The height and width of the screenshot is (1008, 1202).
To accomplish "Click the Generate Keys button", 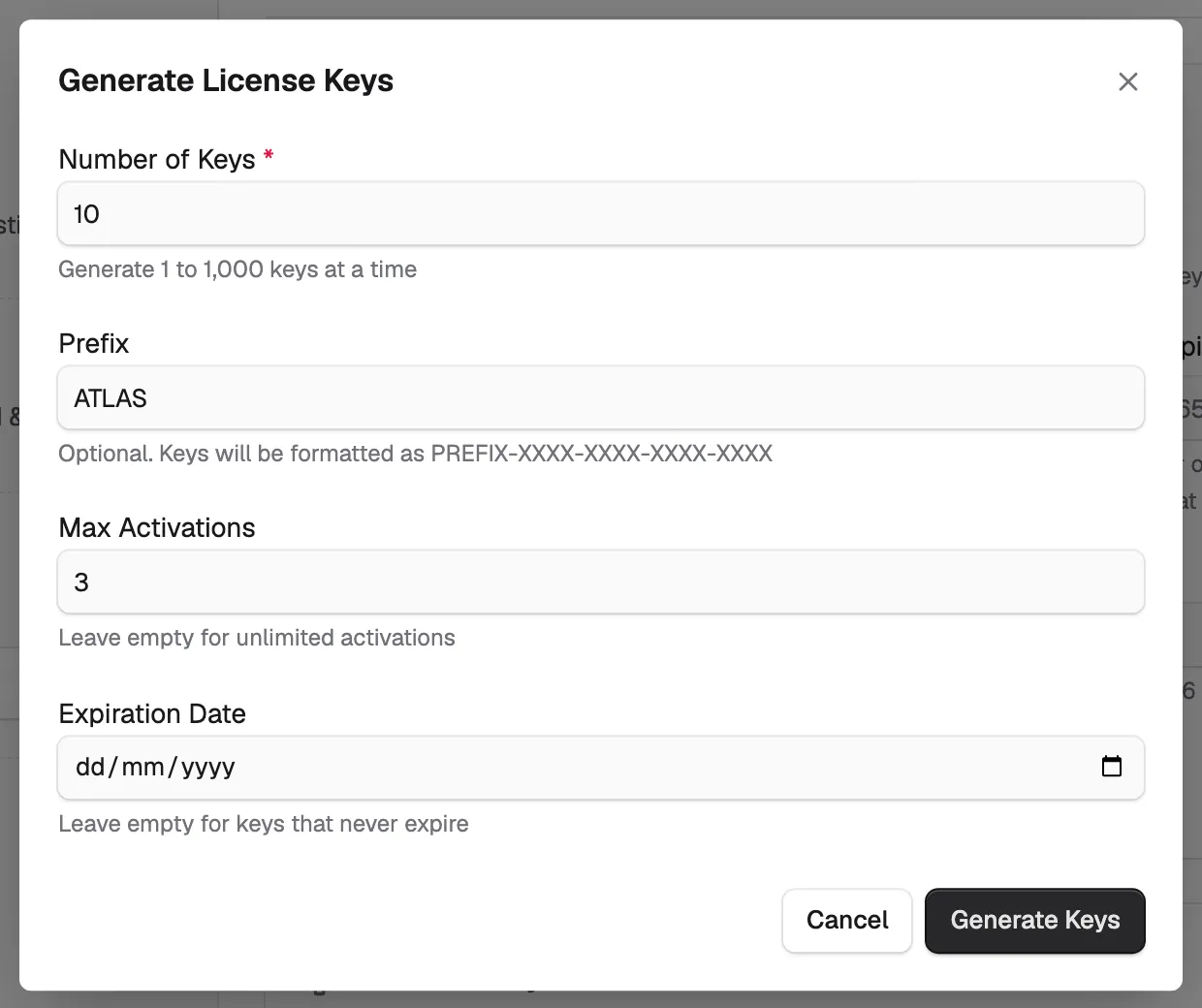I will [x=1035, y=920].
